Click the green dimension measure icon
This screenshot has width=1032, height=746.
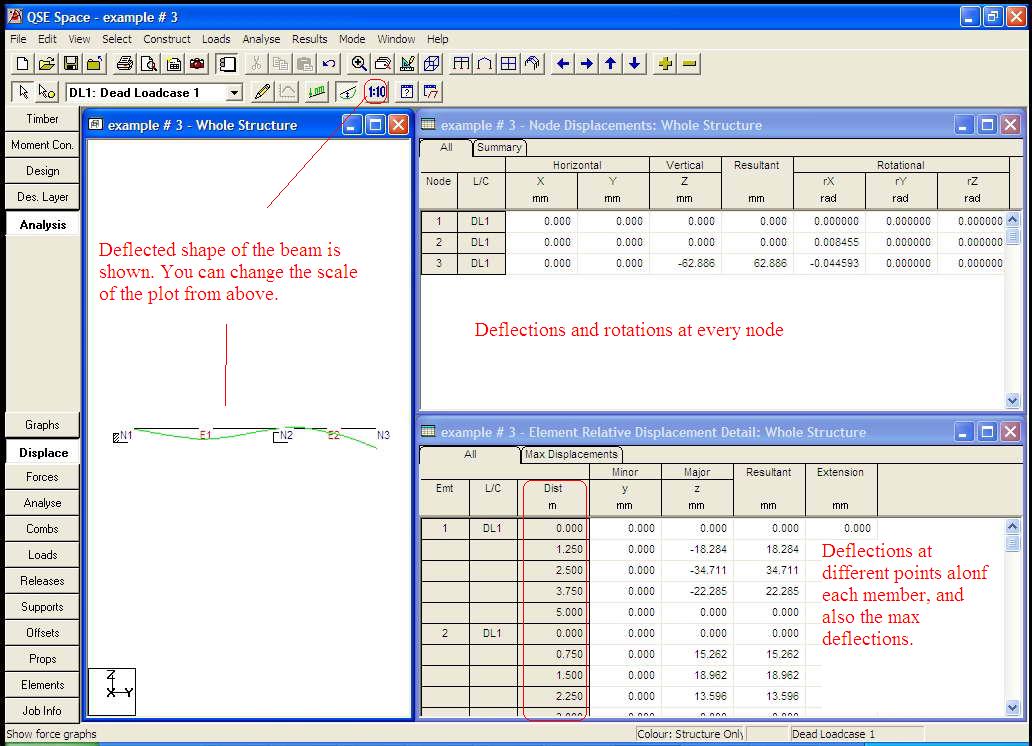point(317,92)
